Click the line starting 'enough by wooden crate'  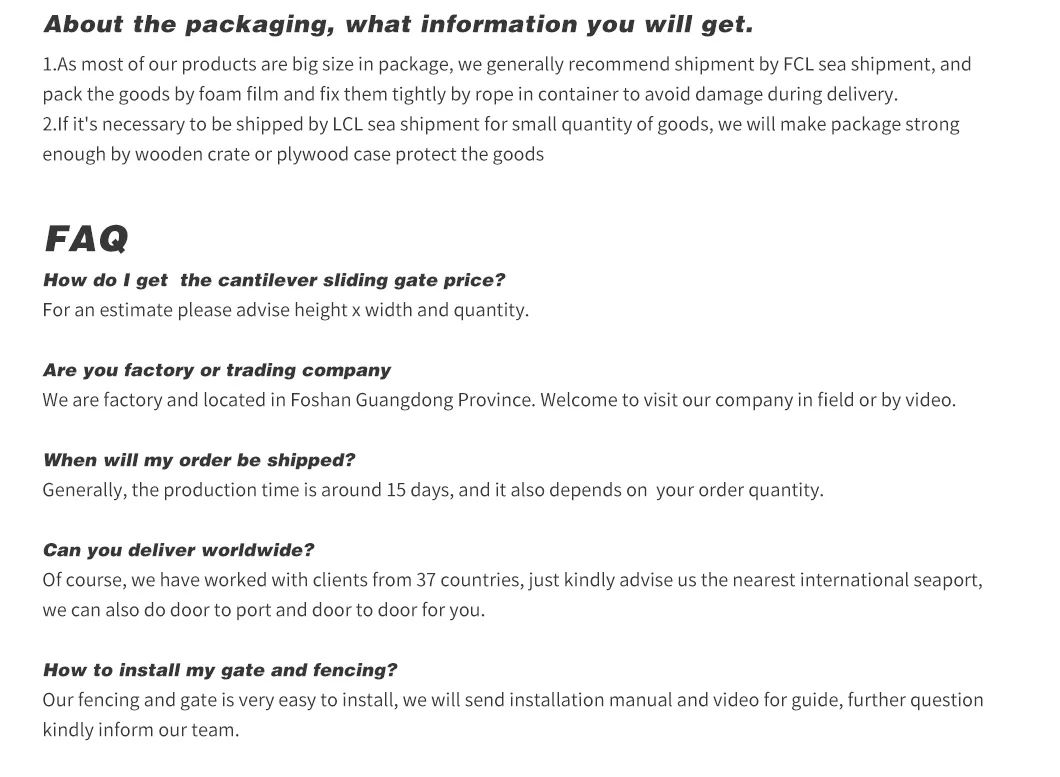293,155
